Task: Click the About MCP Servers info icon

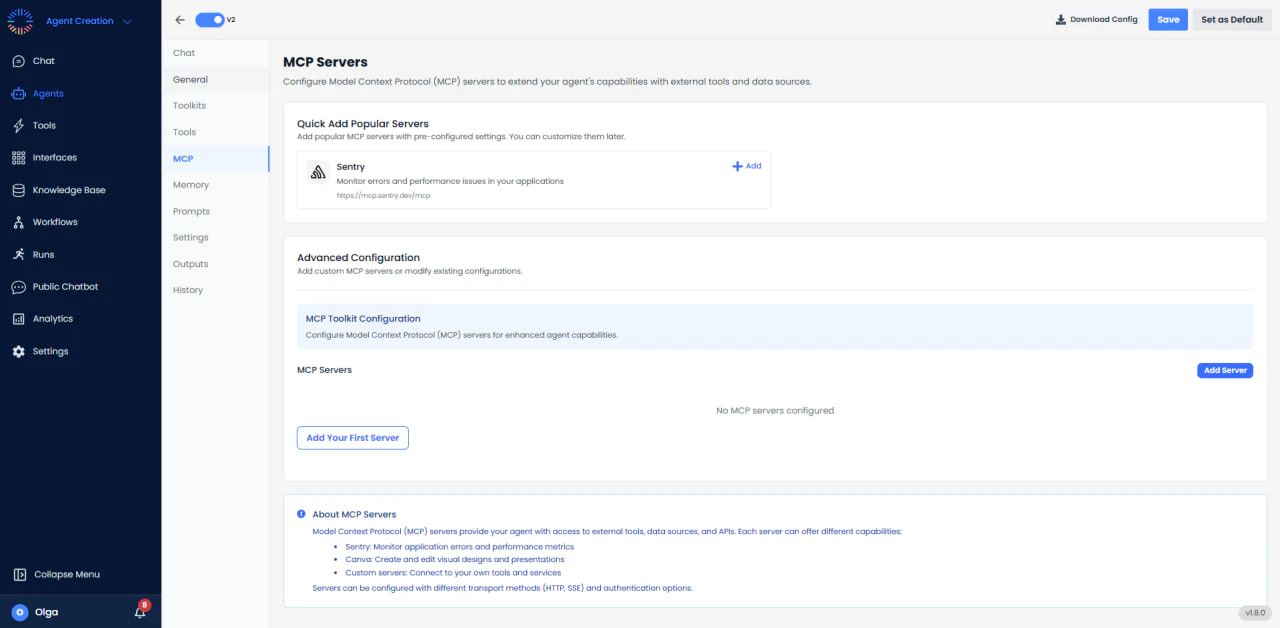Action: click(301, 514)
